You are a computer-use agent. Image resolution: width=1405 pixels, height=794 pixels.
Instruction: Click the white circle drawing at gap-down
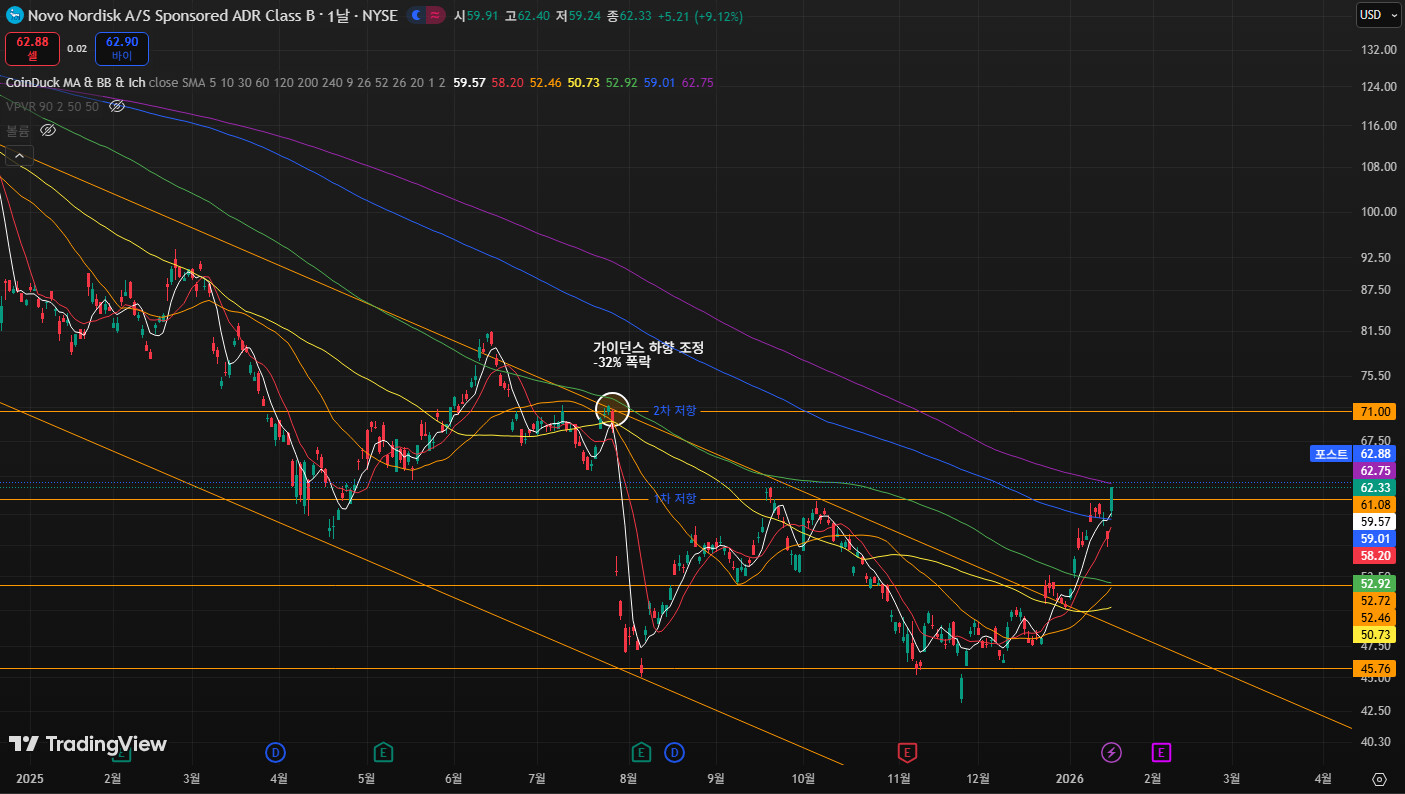coord(612,409)
